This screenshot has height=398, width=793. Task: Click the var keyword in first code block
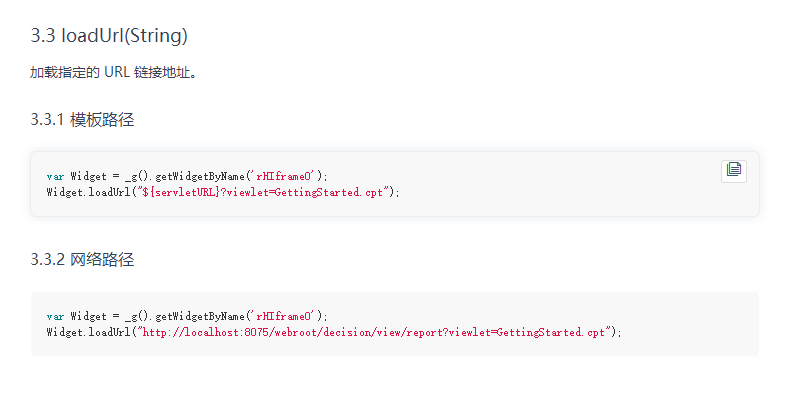click(x=55, y=176)
